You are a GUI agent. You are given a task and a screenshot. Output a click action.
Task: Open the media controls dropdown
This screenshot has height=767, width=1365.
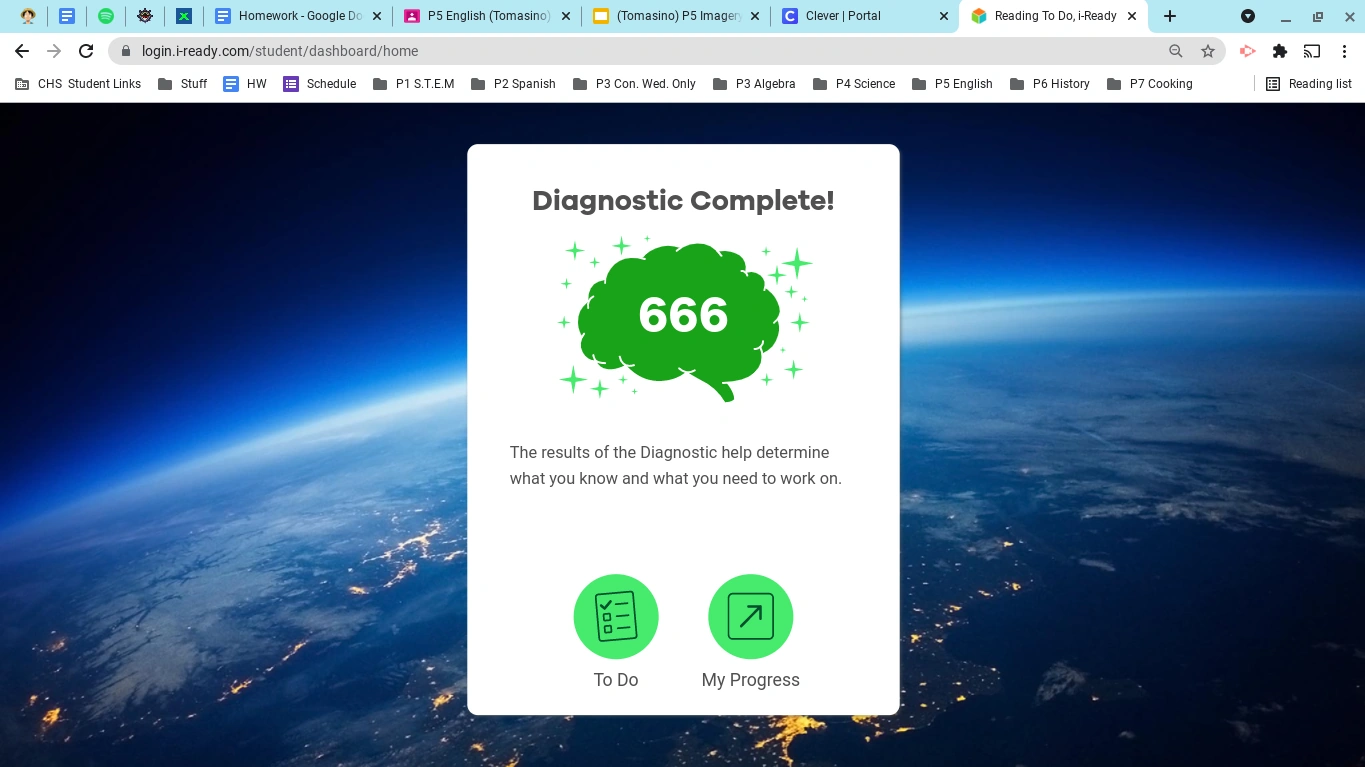(x=1247, y=16)
